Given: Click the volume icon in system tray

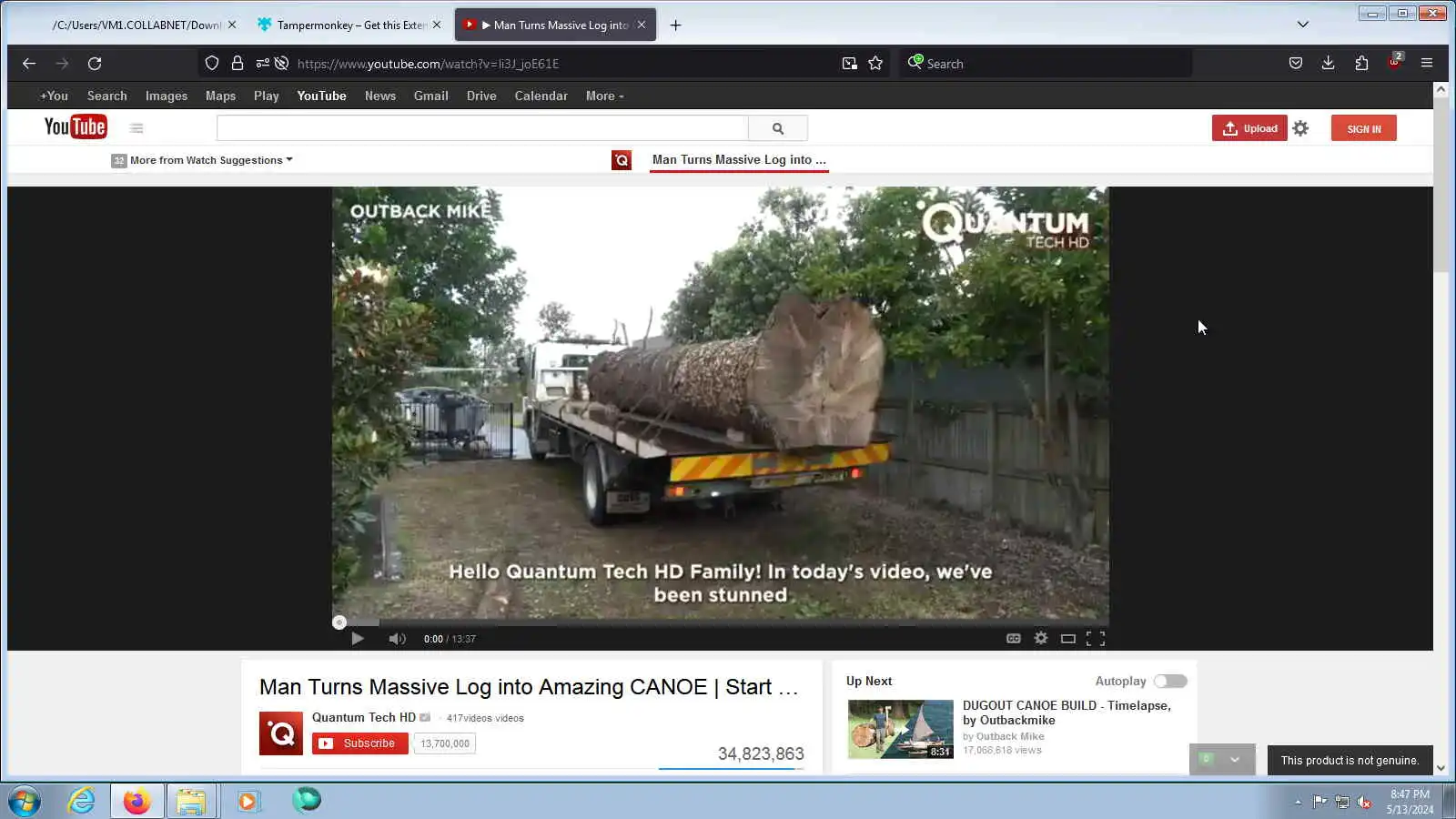Looking at the screenshot, I should click(1364, 802).
